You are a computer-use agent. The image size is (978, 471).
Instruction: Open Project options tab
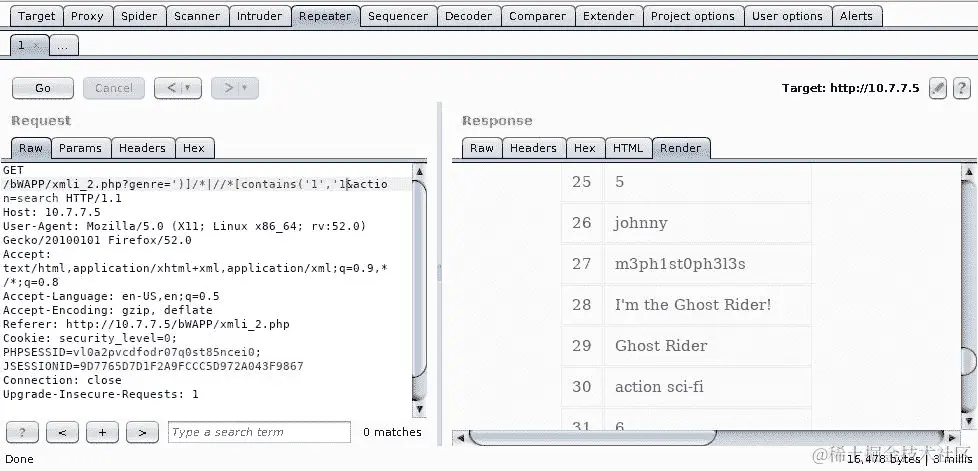tap(693, 16)
